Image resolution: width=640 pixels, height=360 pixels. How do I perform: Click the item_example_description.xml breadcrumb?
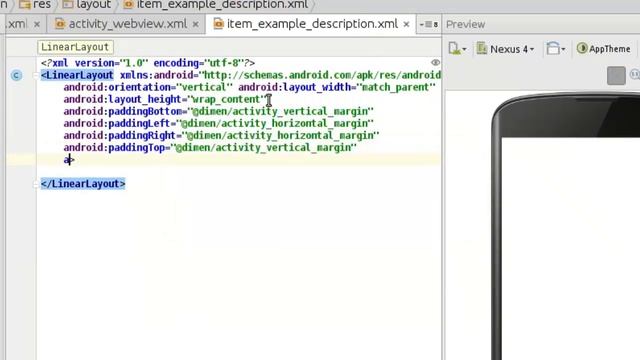coord(216,4)
